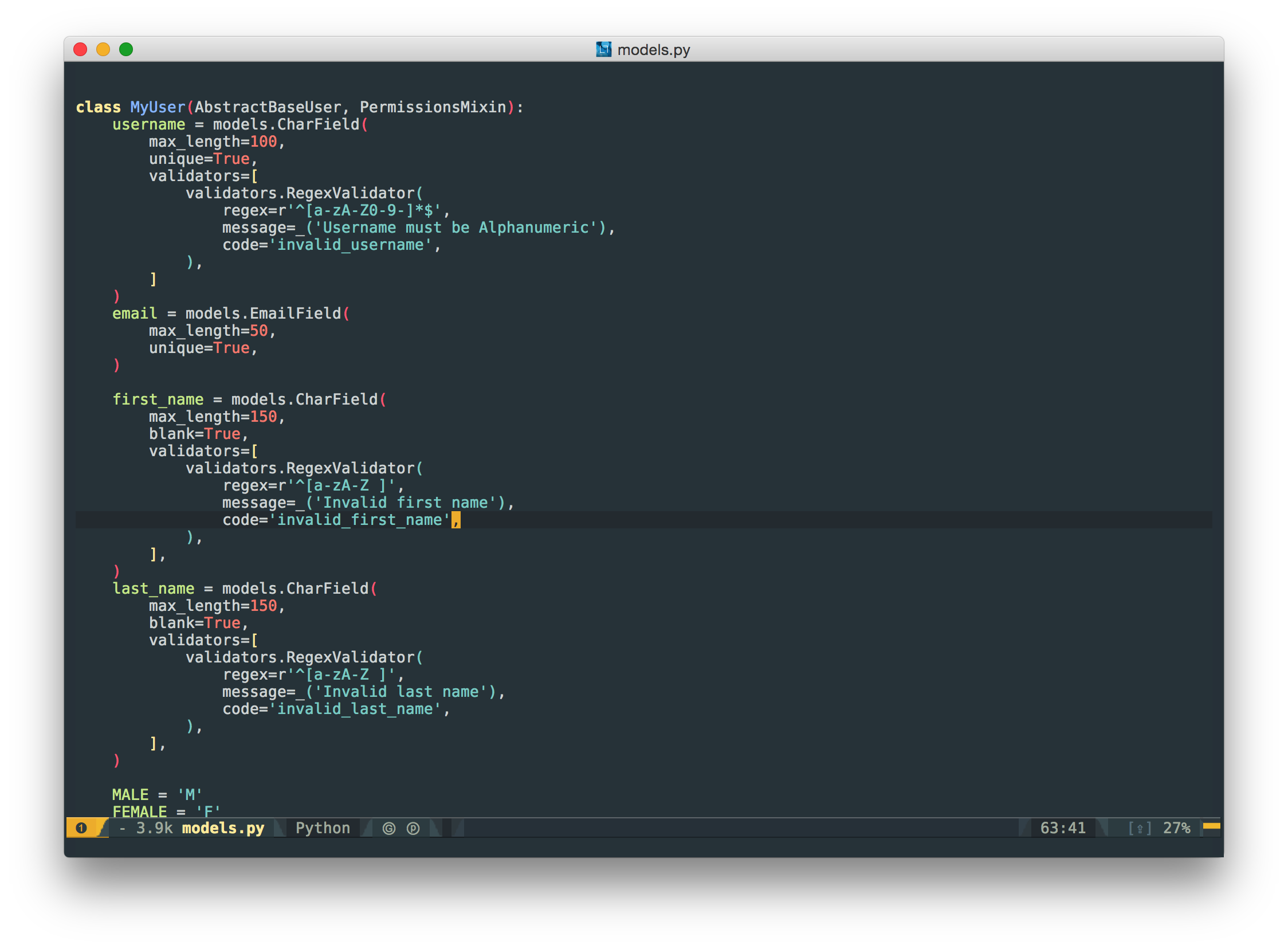Click the 63:41 line column indicator
The image size is (1288, 949).
tap(1062, 828)
